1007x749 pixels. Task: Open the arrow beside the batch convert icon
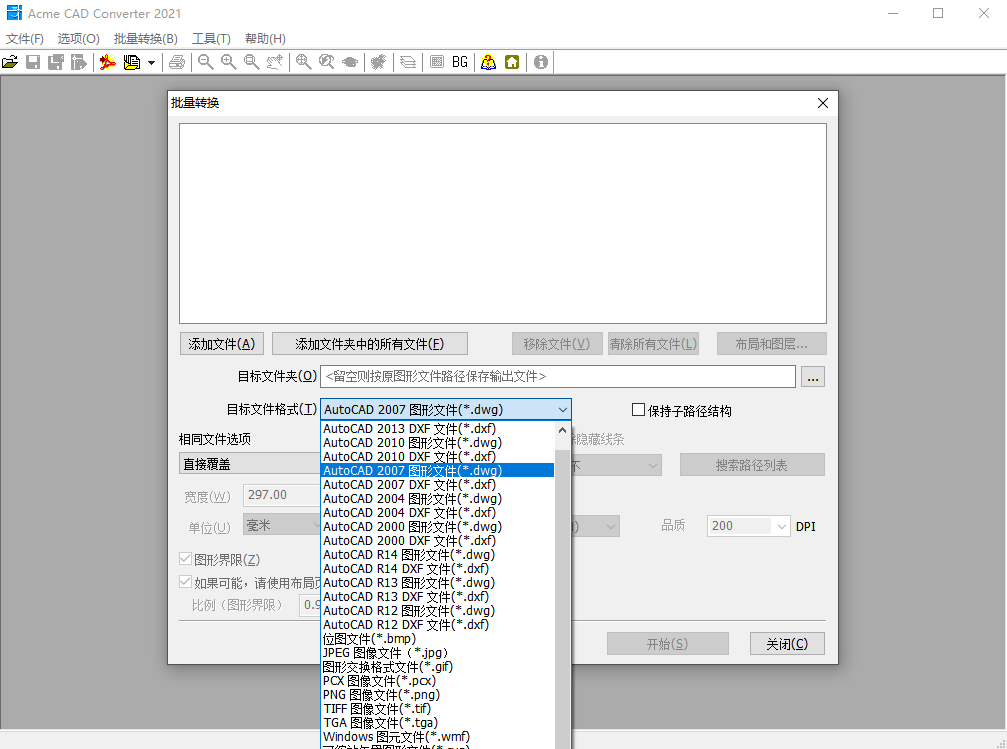[152, 63]
